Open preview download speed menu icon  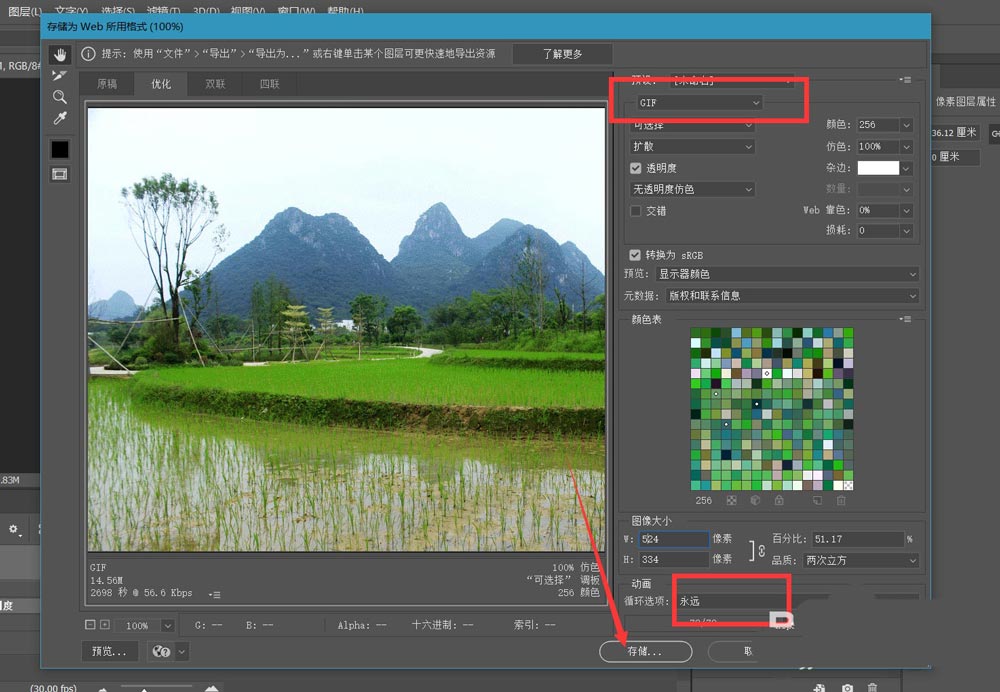(215, 594)
